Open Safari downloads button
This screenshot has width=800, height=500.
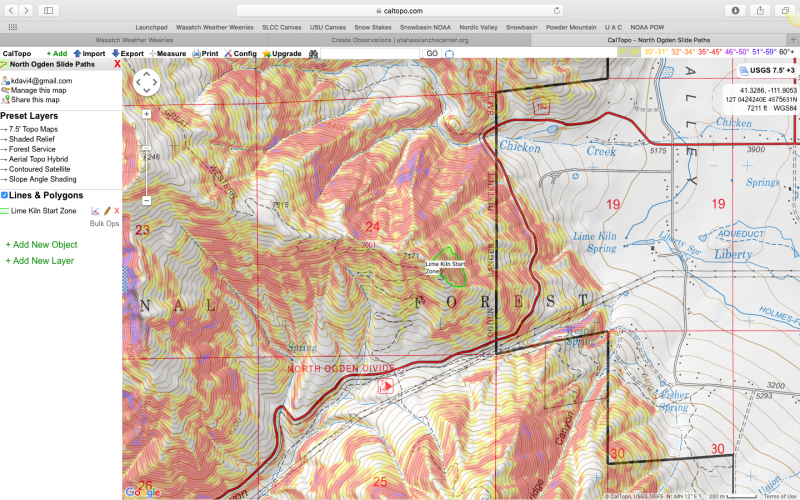coord(735,10)
